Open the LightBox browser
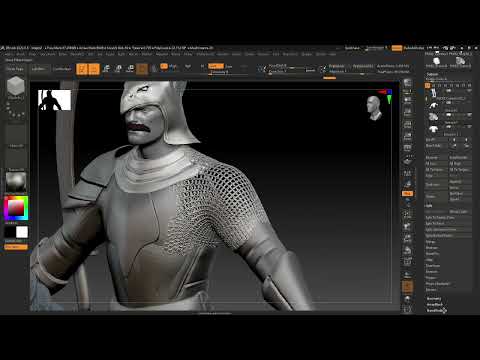 pos(39,69)
